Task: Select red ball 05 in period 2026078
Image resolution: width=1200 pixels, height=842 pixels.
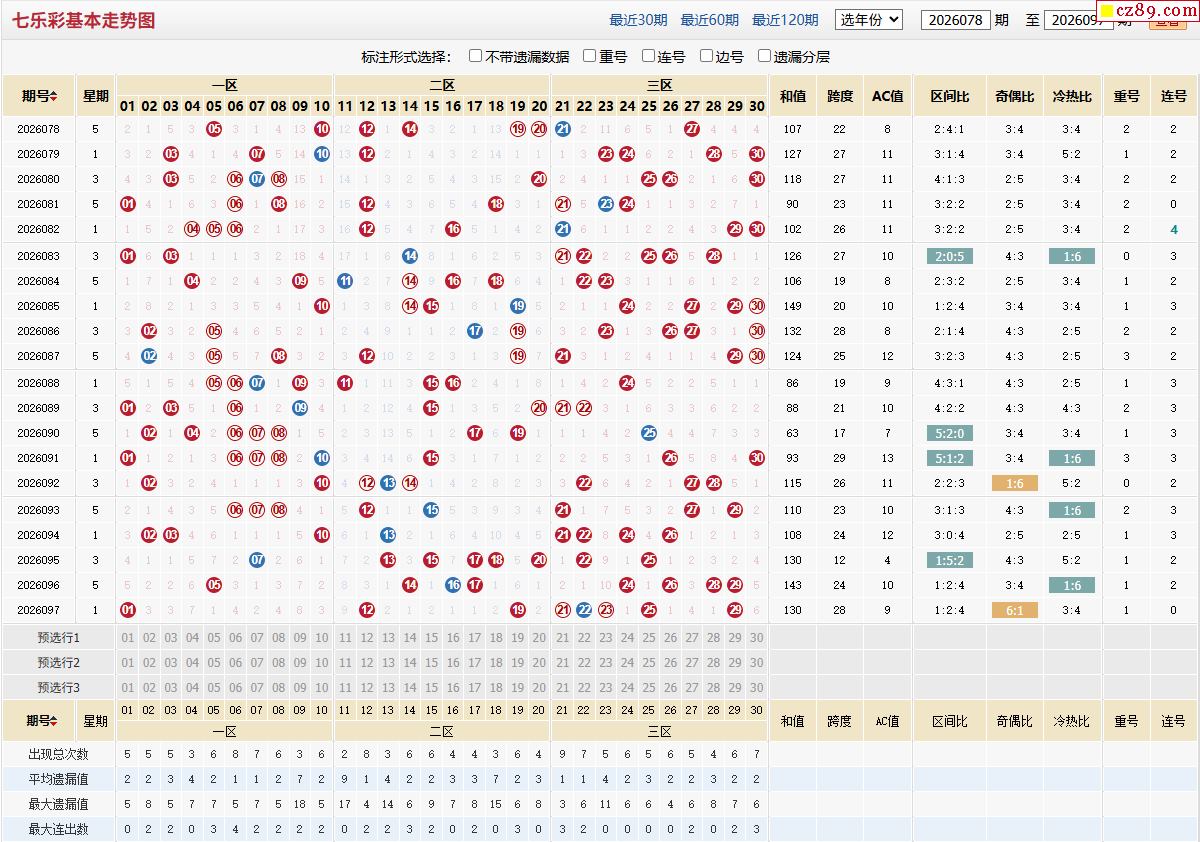Action: (214, 129)
